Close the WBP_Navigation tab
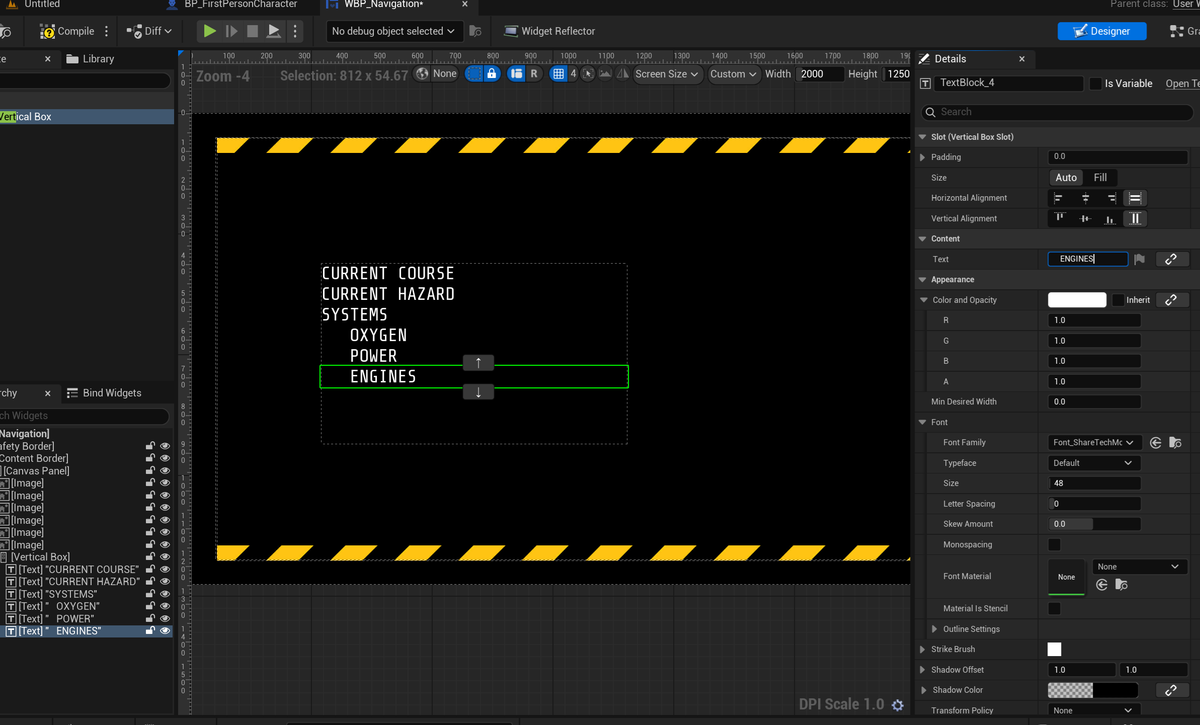1200x725 pixels. (464, 4)
